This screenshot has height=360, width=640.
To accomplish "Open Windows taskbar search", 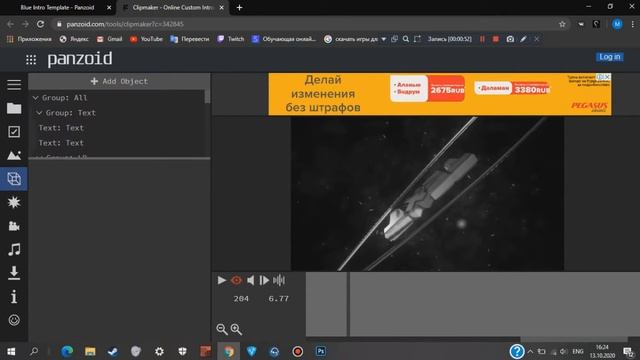I will point(34,351).
